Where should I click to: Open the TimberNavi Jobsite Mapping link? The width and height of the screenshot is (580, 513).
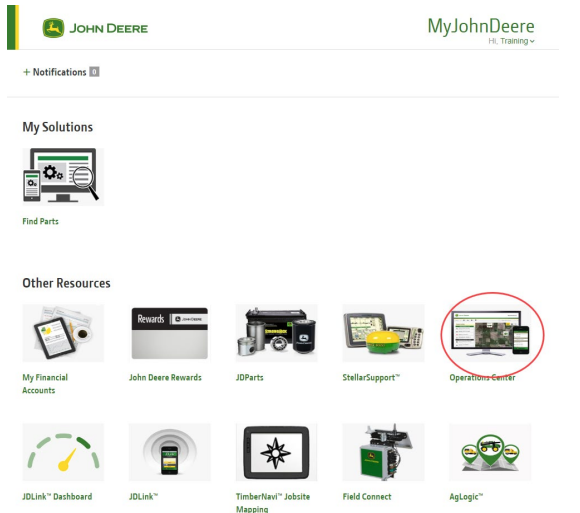(x=273, y=503)
